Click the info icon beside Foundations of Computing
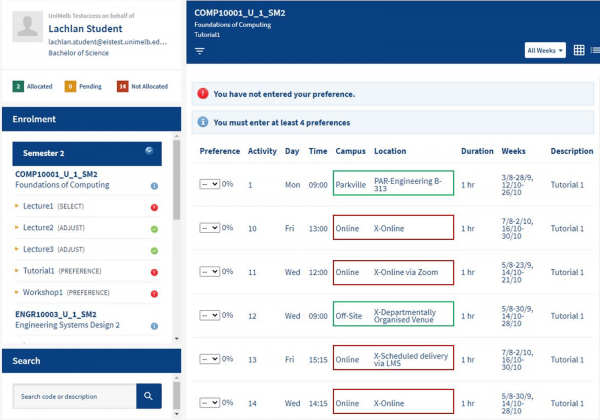The width and height of the screenshot is (600, 420). tap(154, 186)
